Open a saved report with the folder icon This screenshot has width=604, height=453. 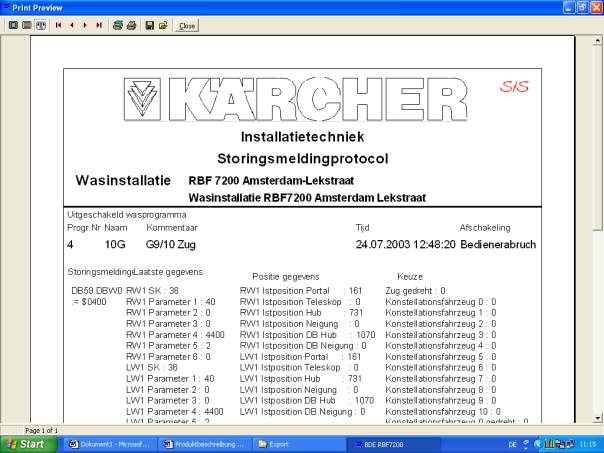click(x=163, y=25)
